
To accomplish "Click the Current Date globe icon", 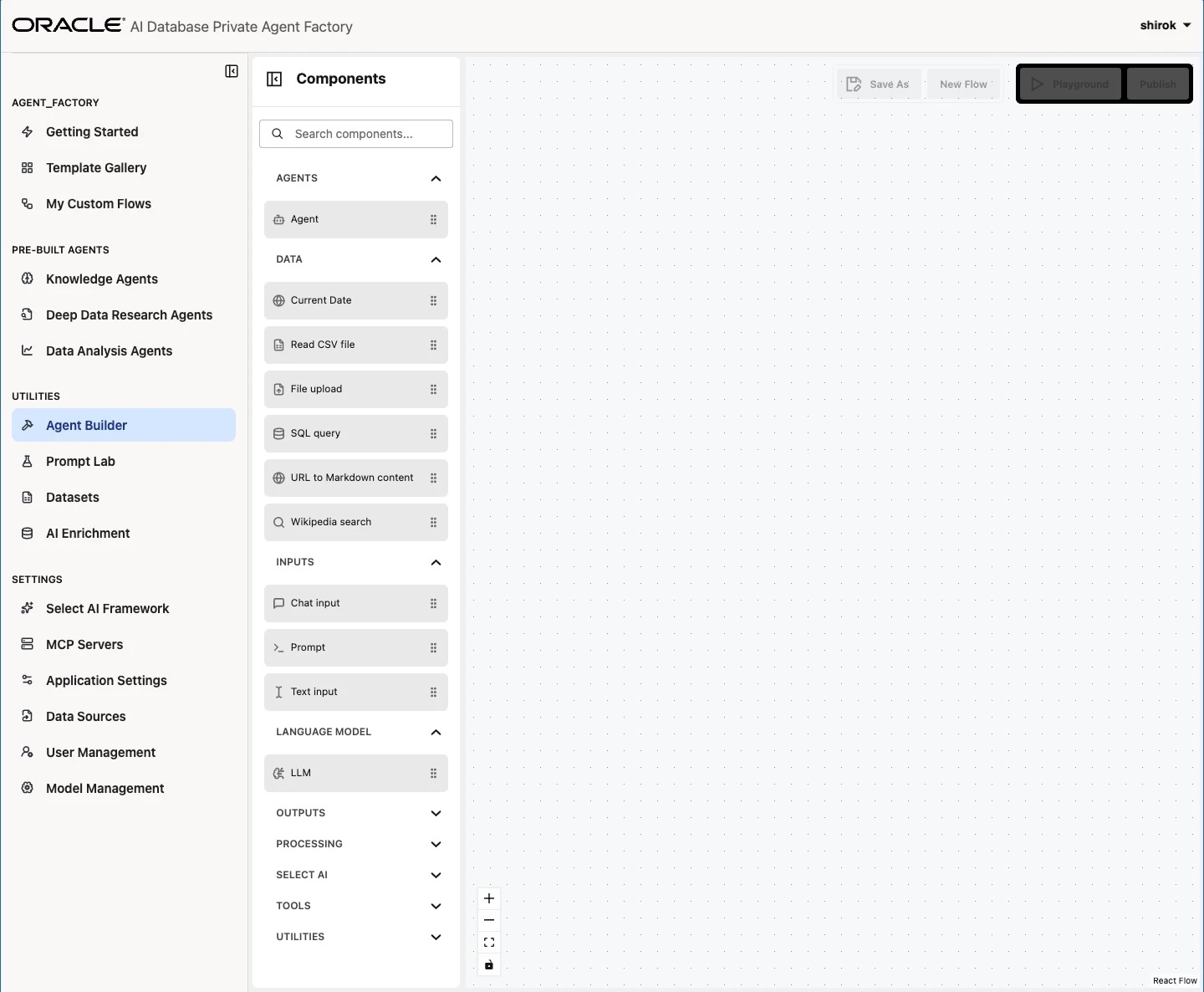I will click(x=279, y=301).
